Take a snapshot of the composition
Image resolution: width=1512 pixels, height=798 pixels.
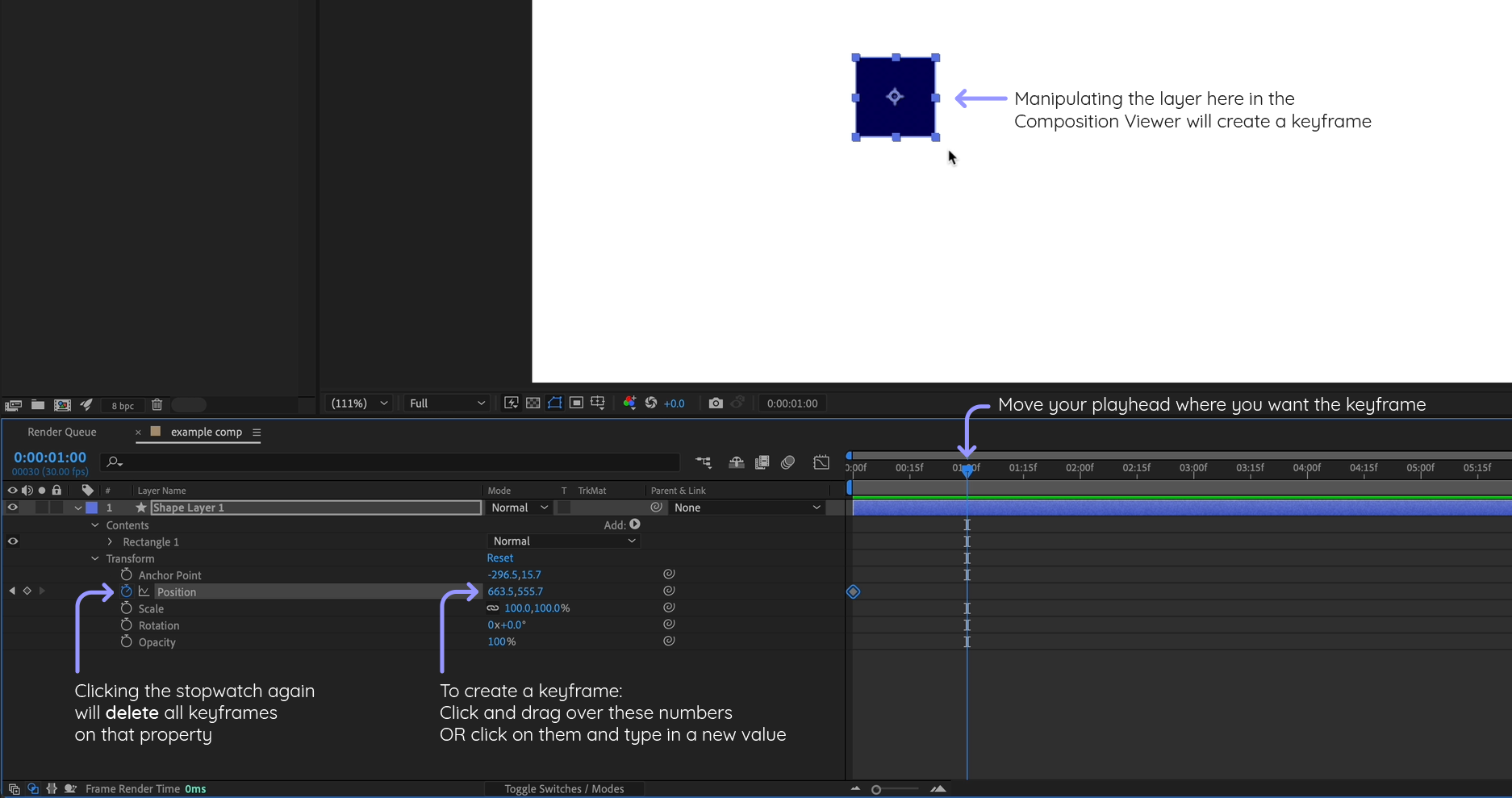pos(716,403)
